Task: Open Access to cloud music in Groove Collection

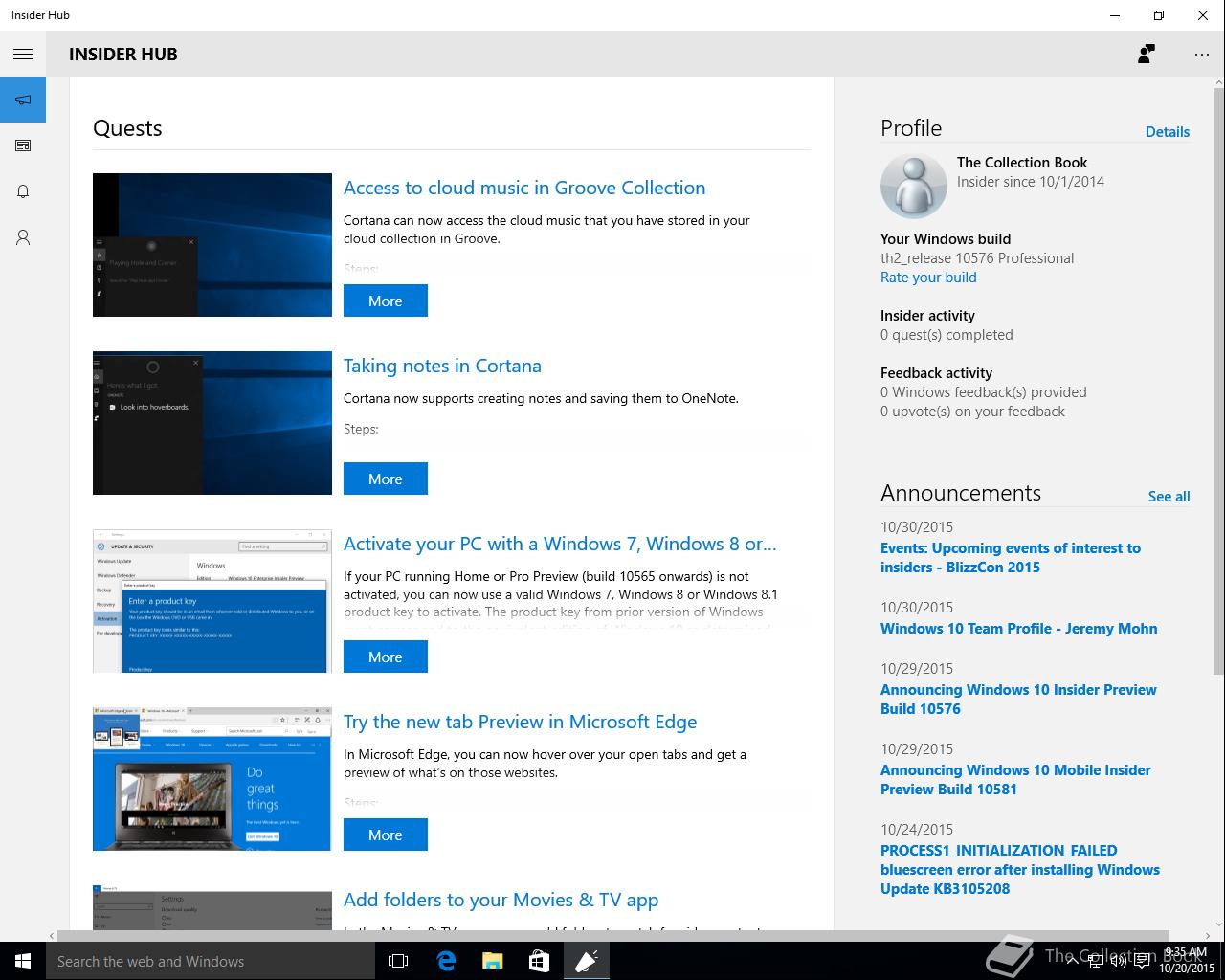Action: (x=524, y=188)
